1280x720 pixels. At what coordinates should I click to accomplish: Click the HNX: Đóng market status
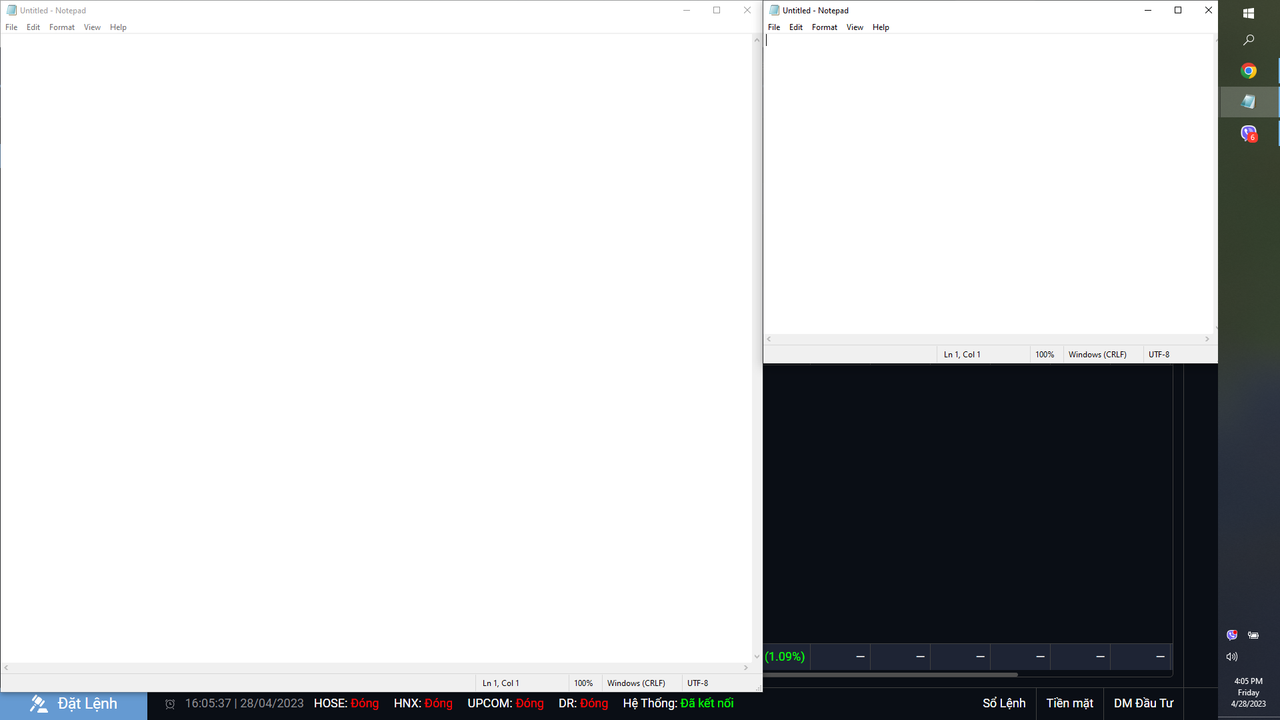[x=423, y=704]
